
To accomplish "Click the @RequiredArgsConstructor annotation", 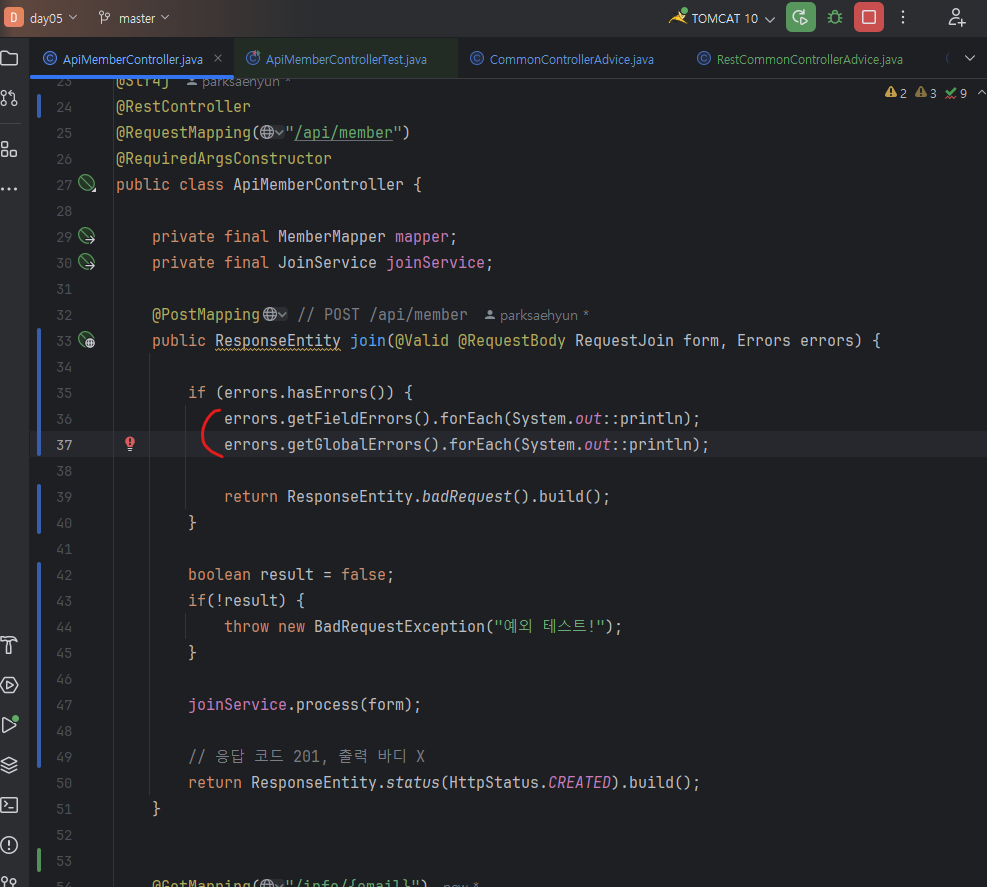I will click(223, 159).
